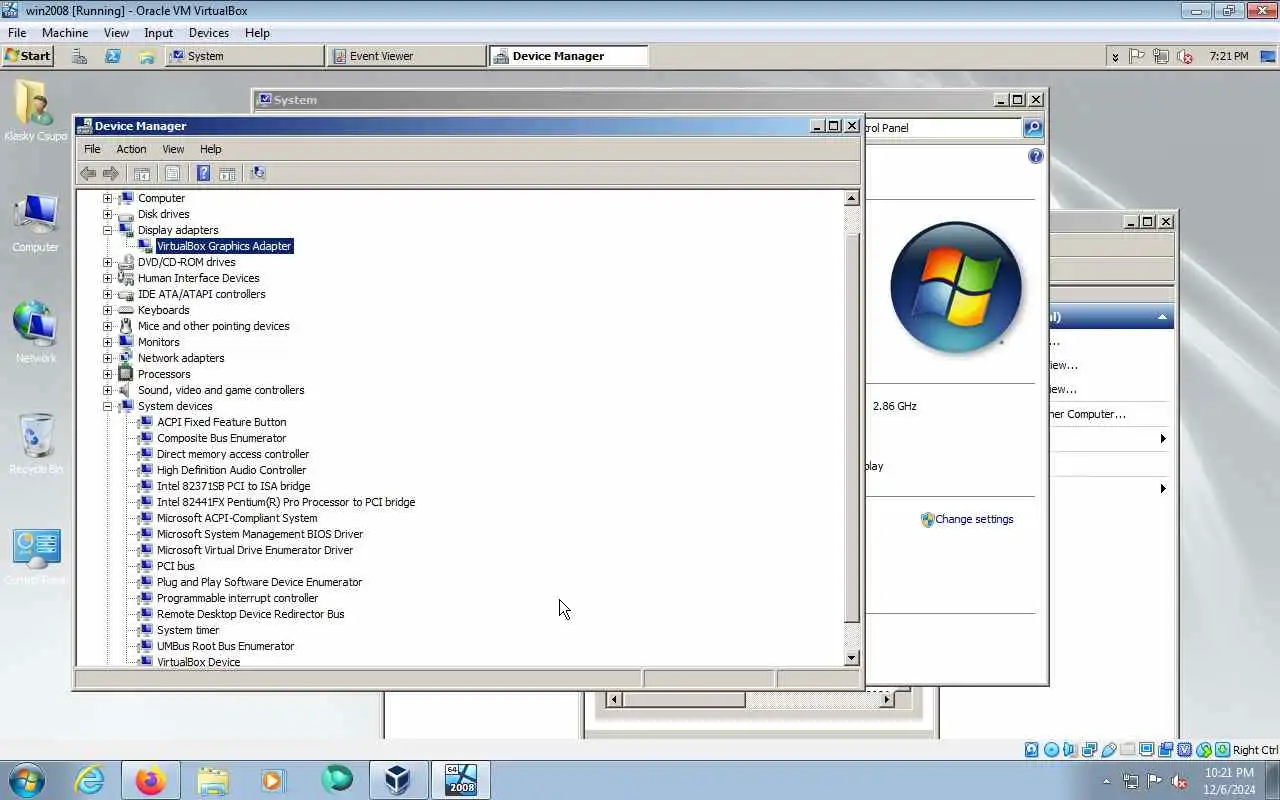1280x800 pixels.
Task: Click the Device Manager forward arrow
Action: [111, 173]
